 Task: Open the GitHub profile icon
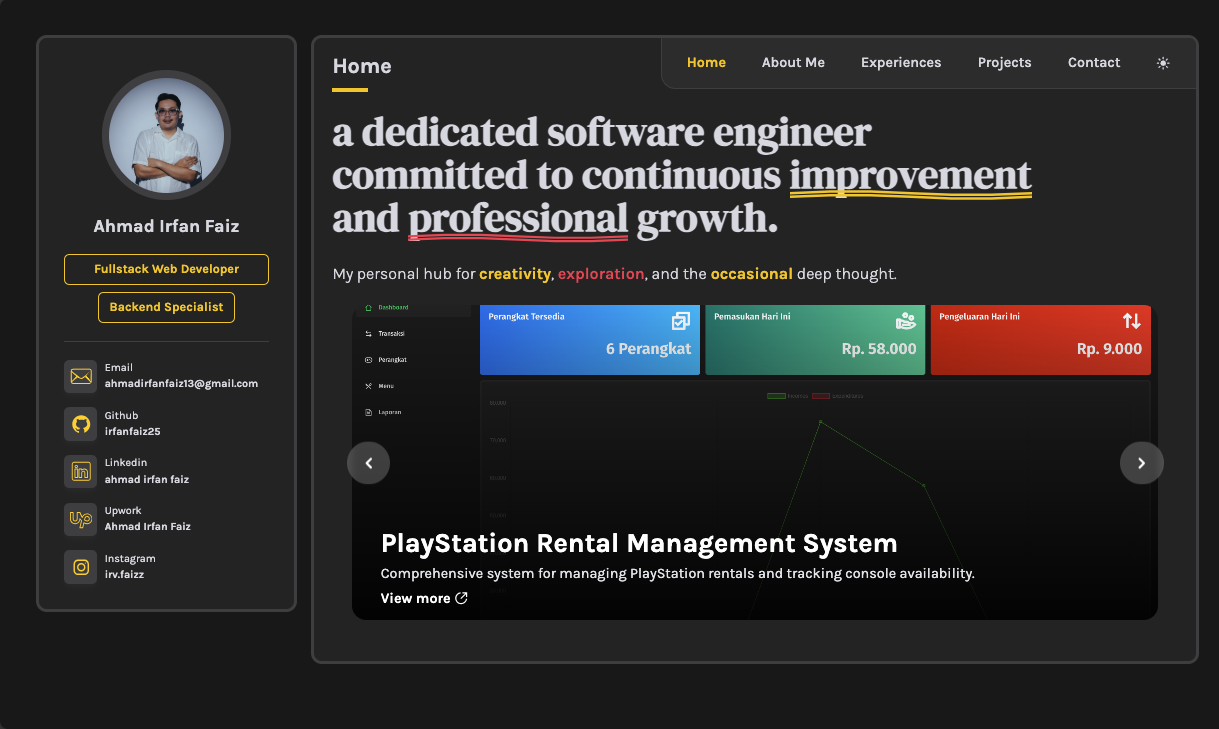pos(80,424)
